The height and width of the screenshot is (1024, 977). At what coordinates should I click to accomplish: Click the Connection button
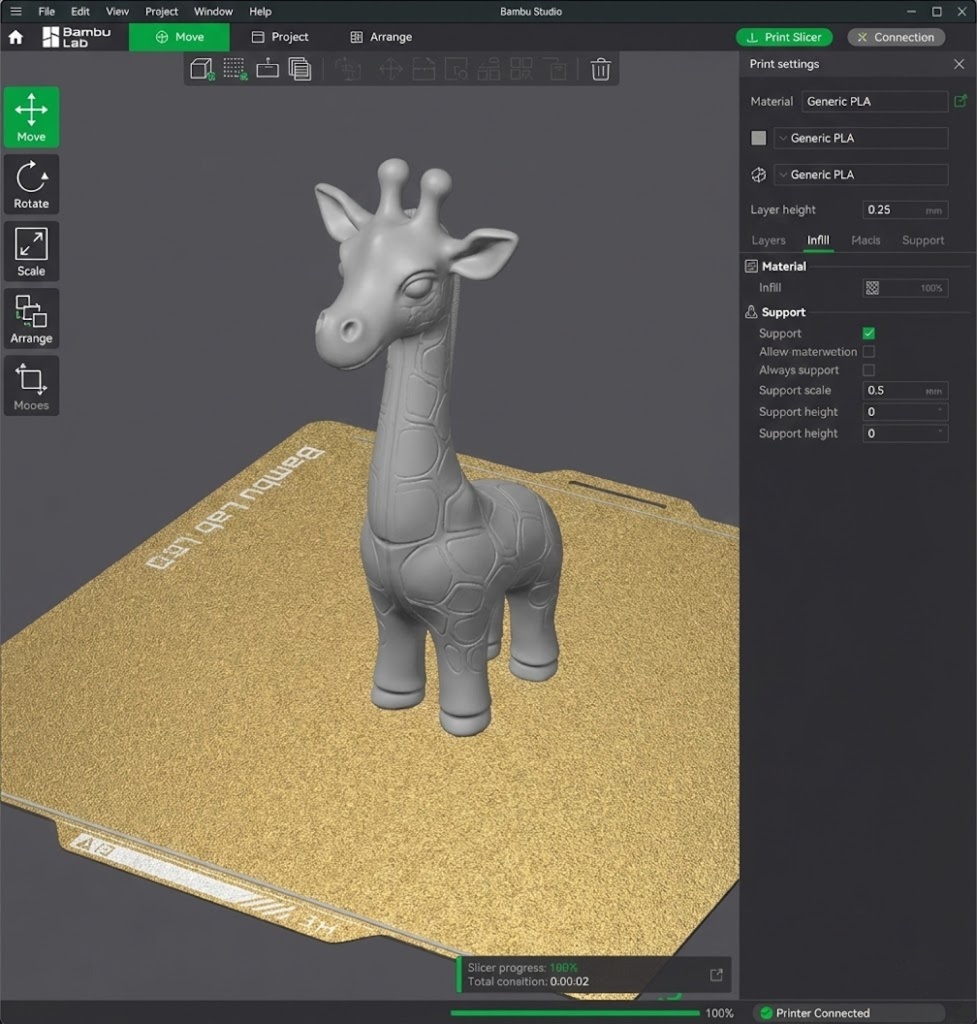click(896, 37)
